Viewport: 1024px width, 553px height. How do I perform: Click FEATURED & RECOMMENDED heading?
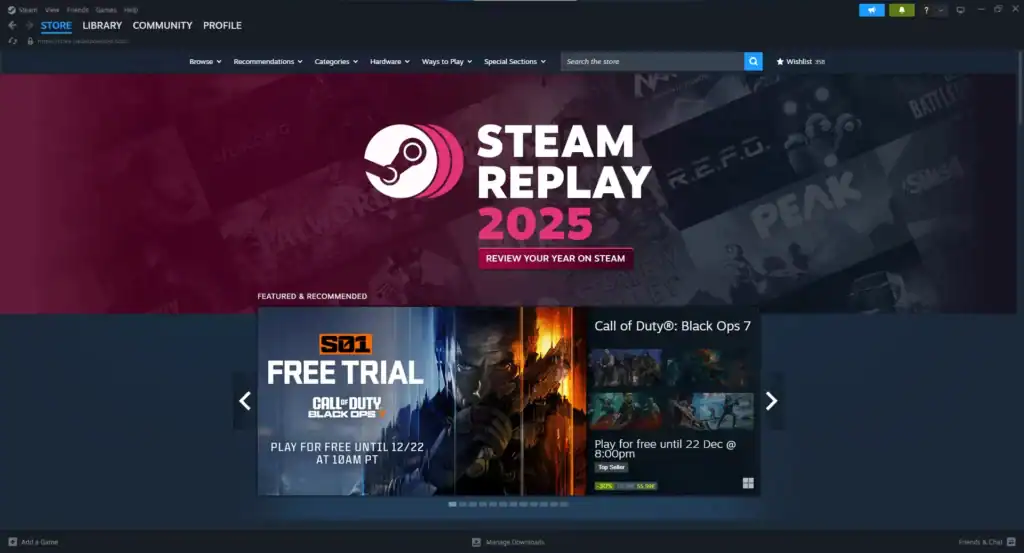312,296
